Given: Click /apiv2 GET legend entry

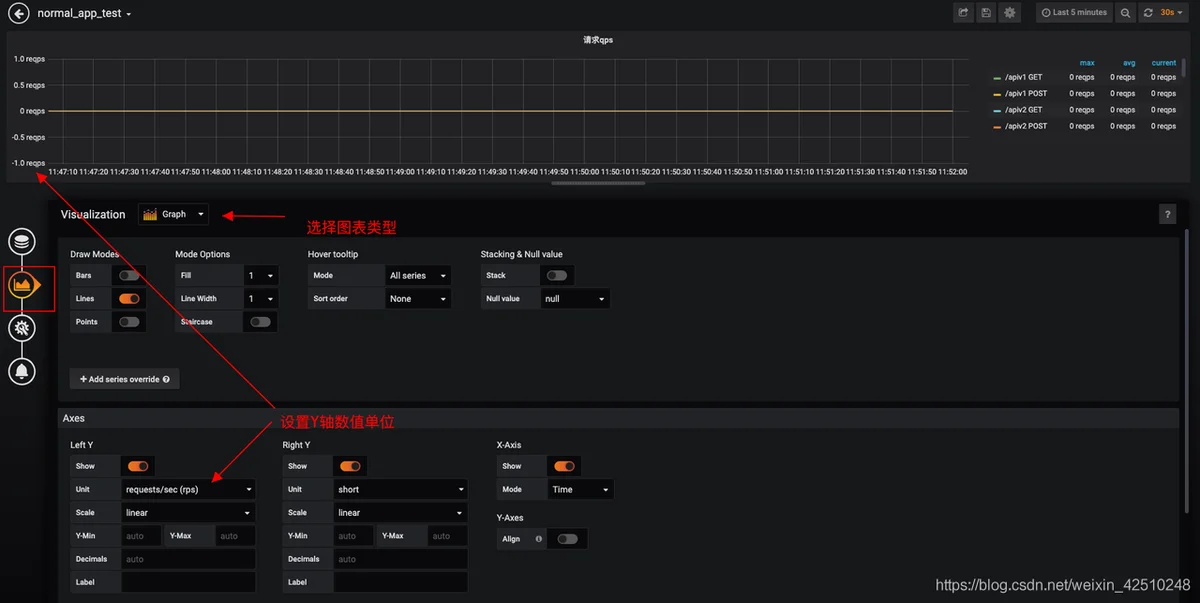Looking at the screenshot, I should [1024, 110].
